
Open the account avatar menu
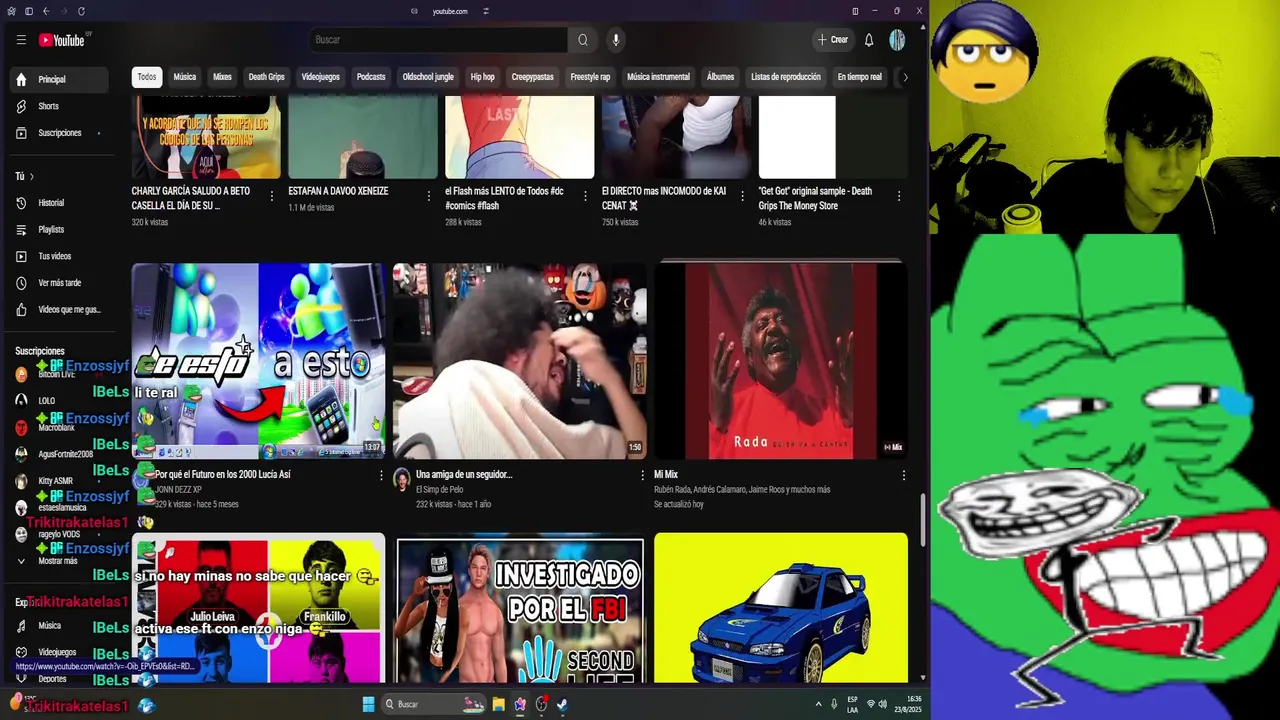pos(897,40)
